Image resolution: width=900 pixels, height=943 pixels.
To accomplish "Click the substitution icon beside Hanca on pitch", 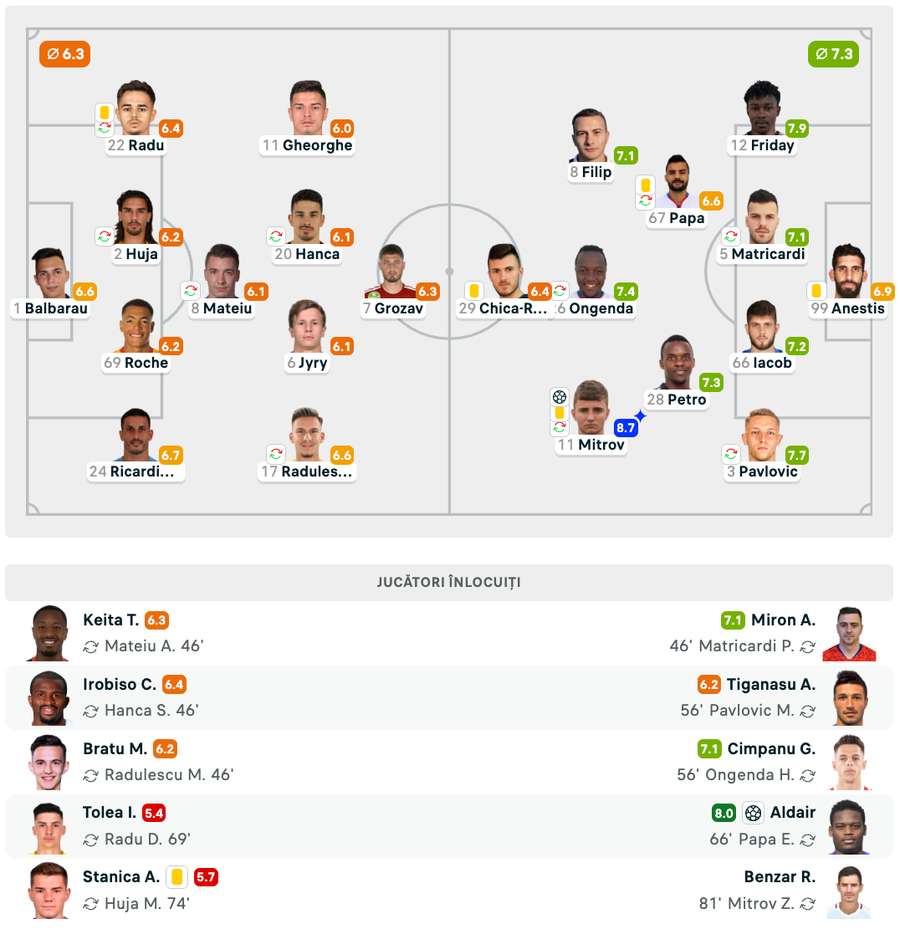I will (x=275, y=237).
